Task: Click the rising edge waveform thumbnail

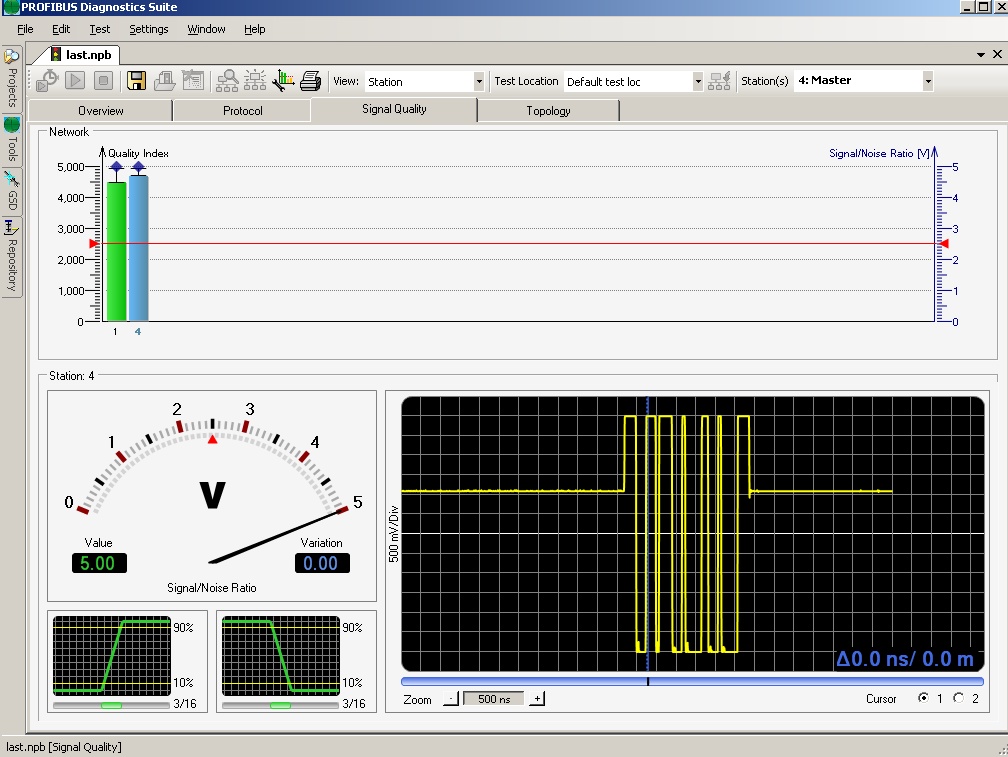Action: pos(112,655)
